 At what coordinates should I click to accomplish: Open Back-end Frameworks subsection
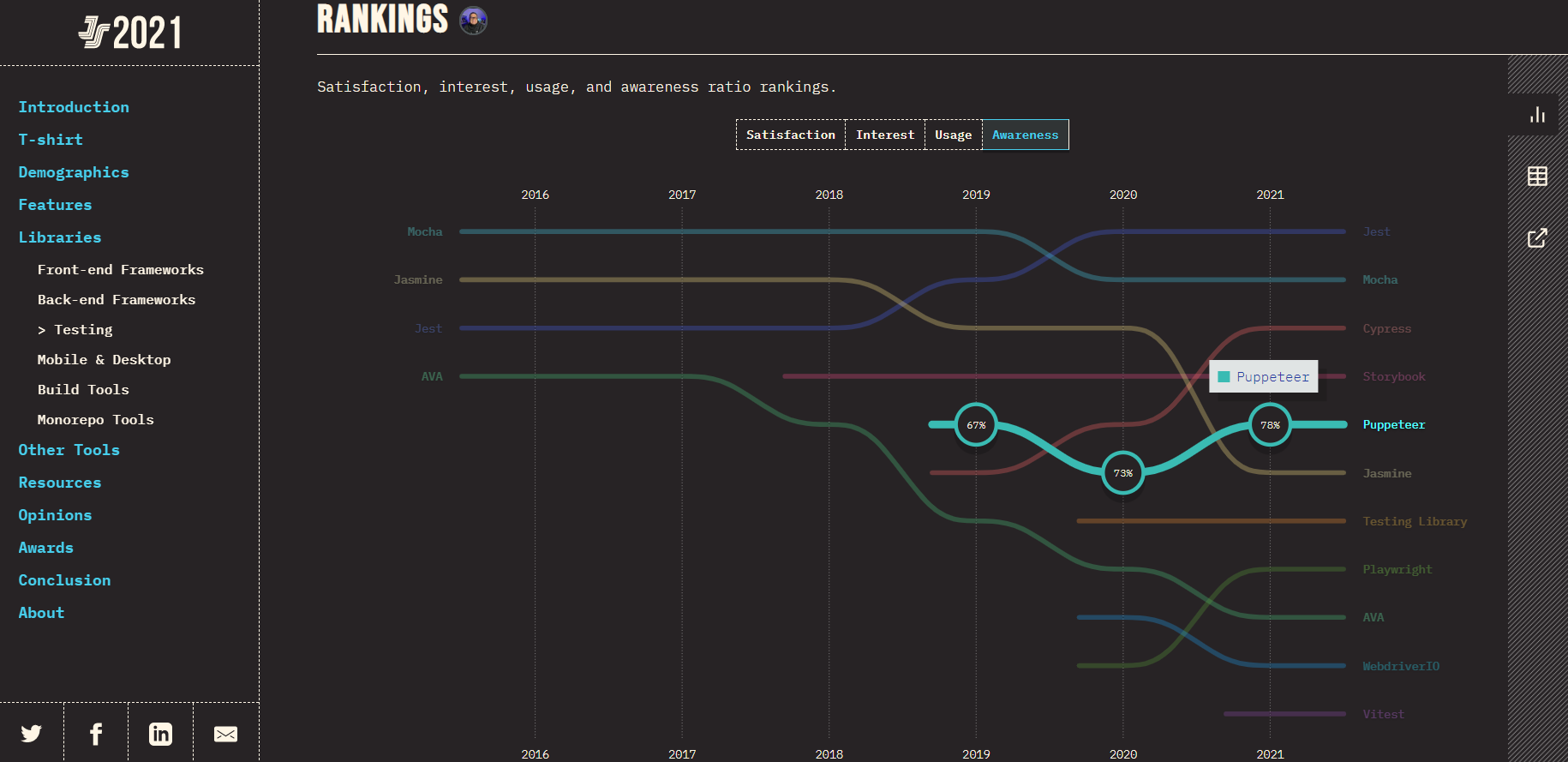tap(117, 300)
